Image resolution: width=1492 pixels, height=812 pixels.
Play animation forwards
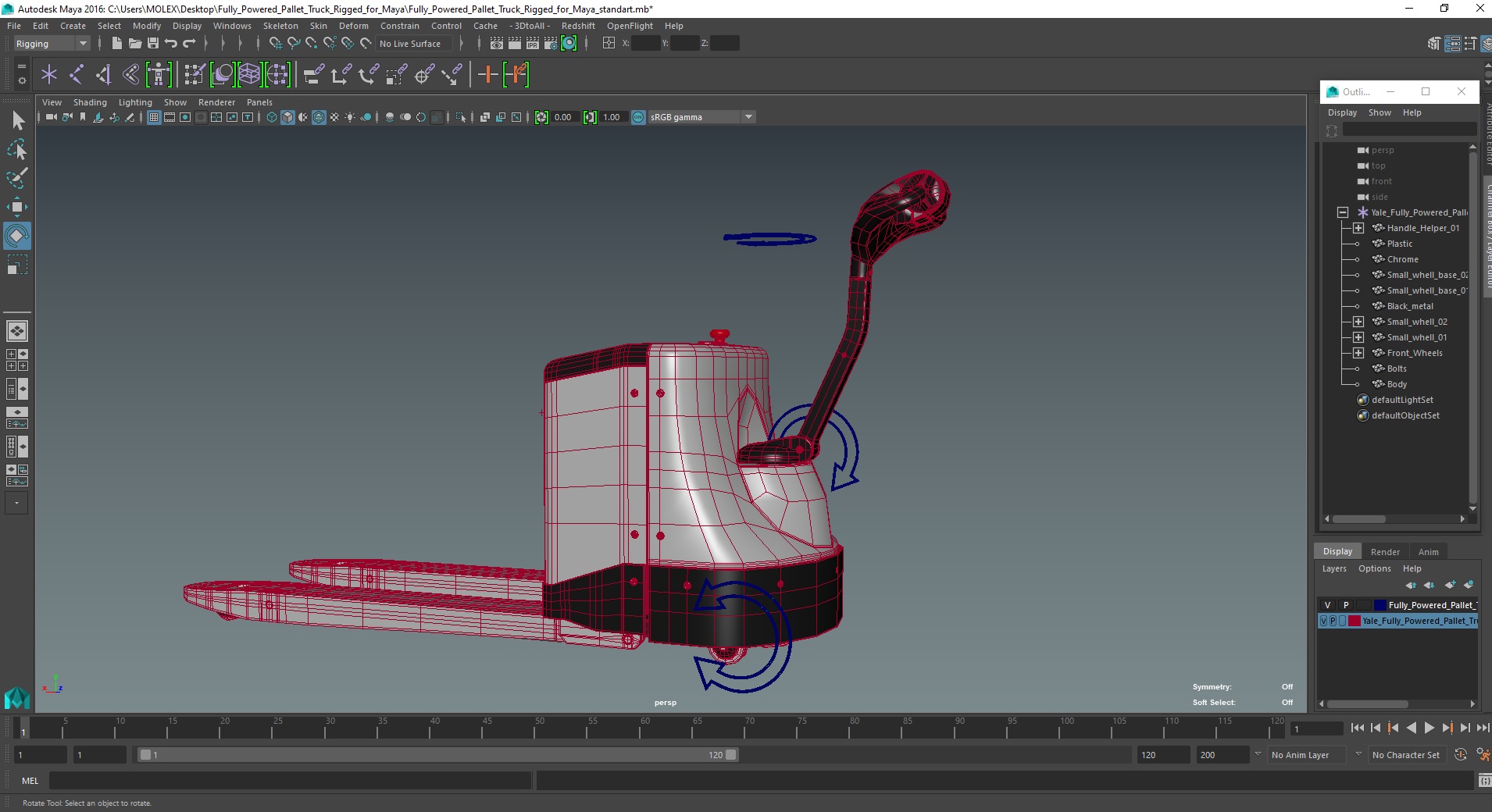(x=1429, y=728)
